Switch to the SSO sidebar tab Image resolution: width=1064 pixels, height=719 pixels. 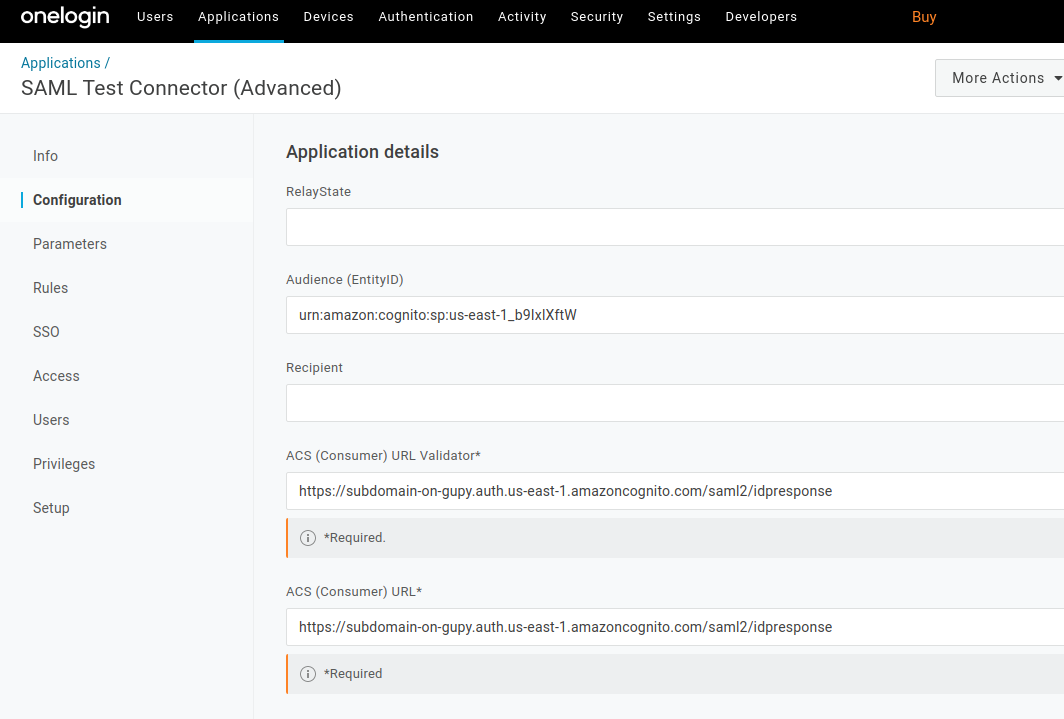46,332
